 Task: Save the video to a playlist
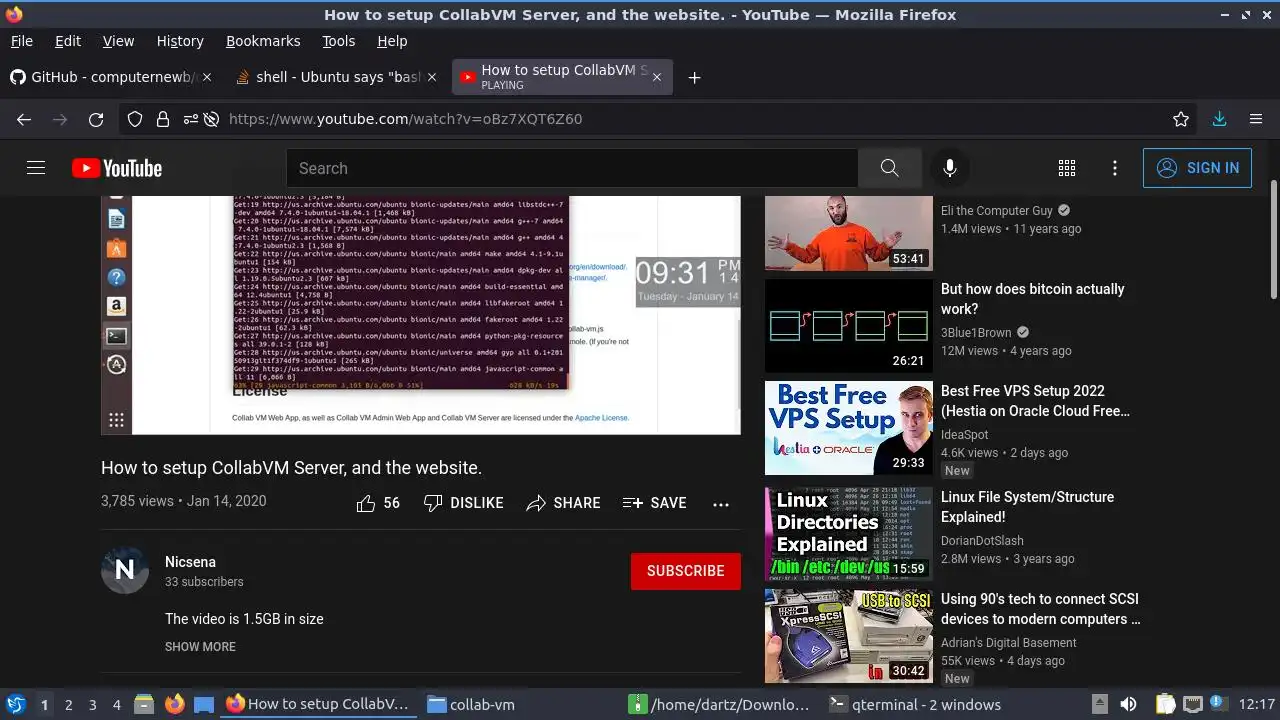(654, 503)
